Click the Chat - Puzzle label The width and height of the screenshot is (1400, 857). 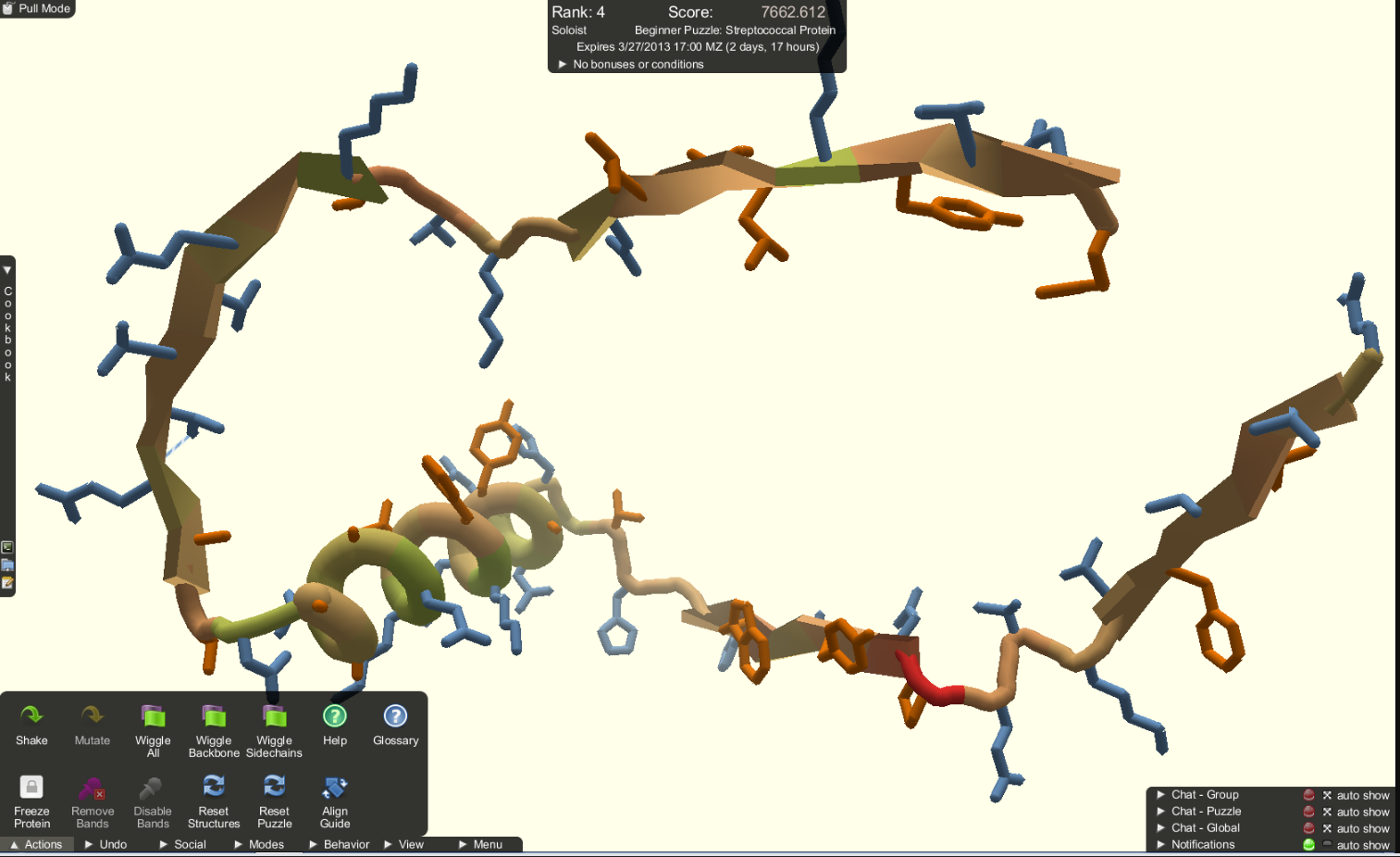1206,812
